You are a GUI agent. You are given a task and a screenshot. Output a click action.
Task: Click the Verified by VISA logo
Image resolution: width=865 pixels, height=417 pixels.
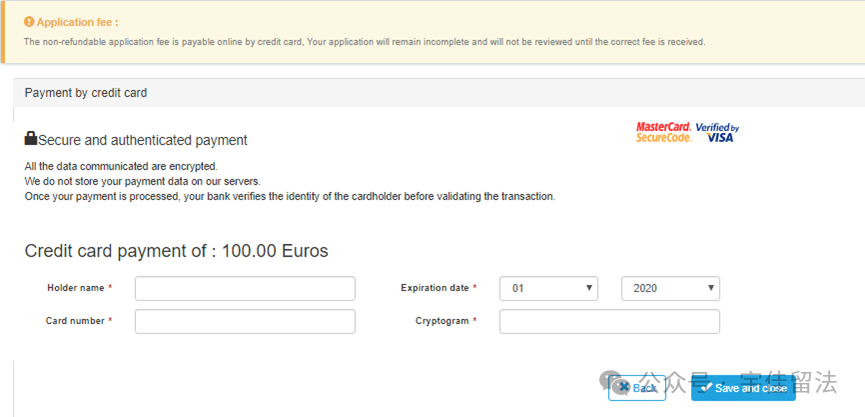tap(717, 132)
